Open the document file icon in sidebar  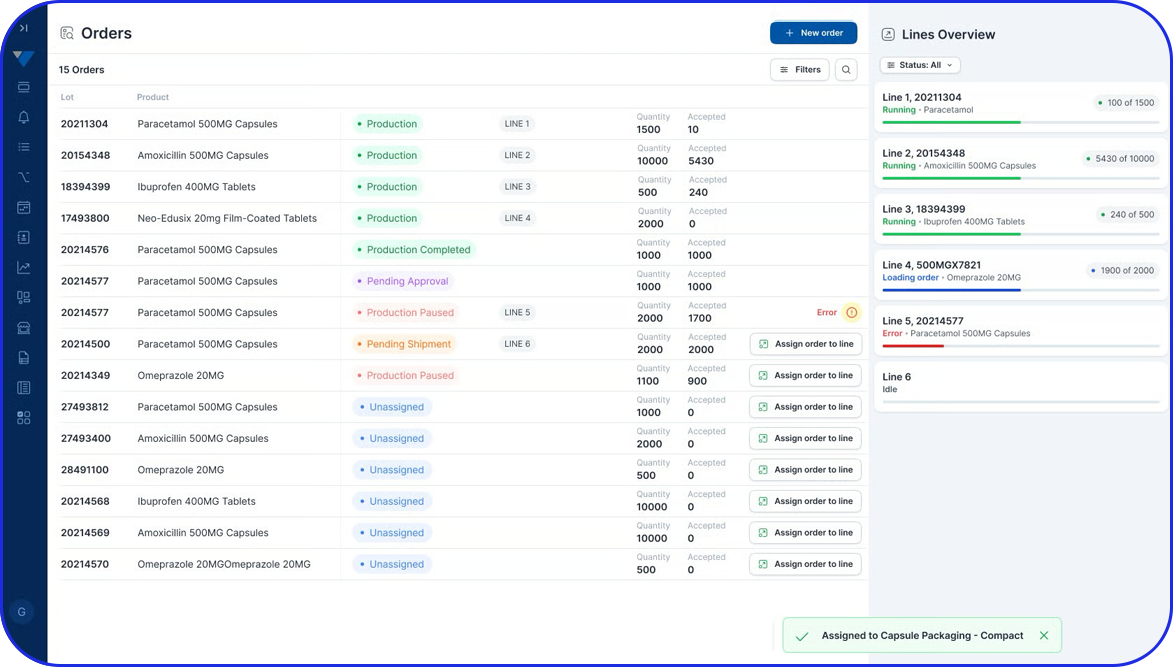pyautogui.click(x=23, y=358)
